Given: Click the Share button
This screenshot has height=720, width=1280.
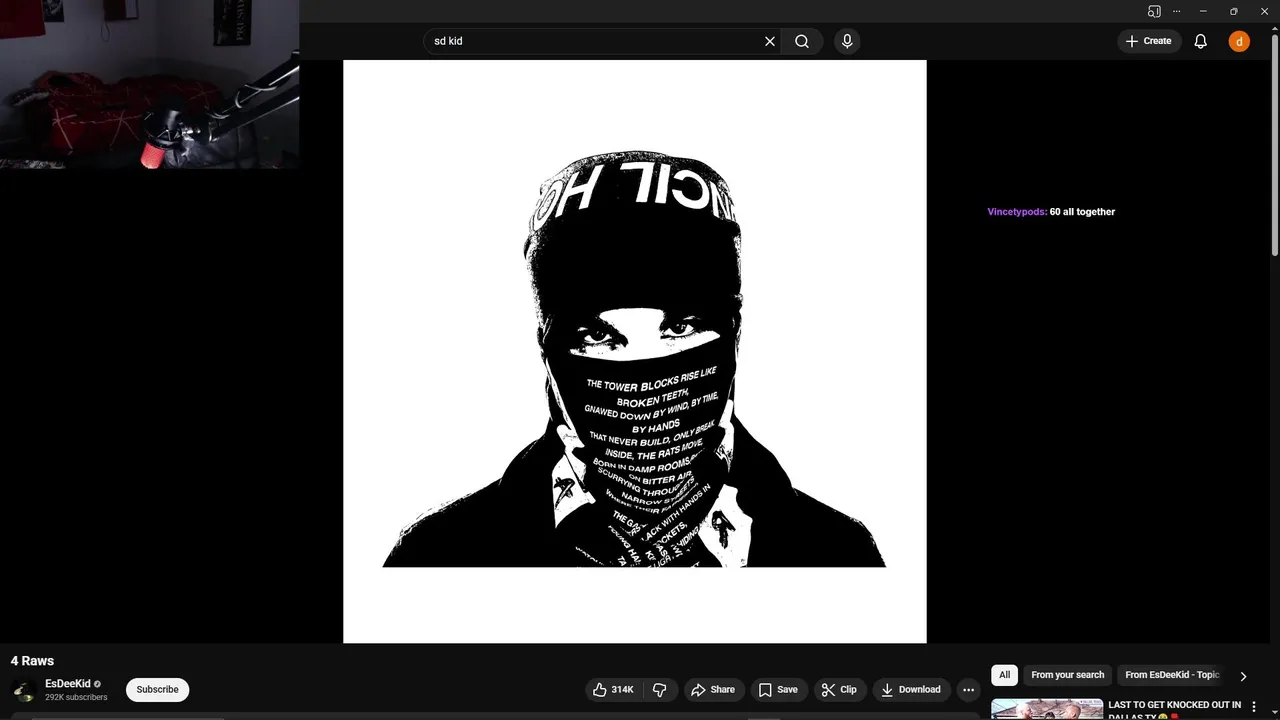Looking at the screenshot, I should tap(713, 689).
